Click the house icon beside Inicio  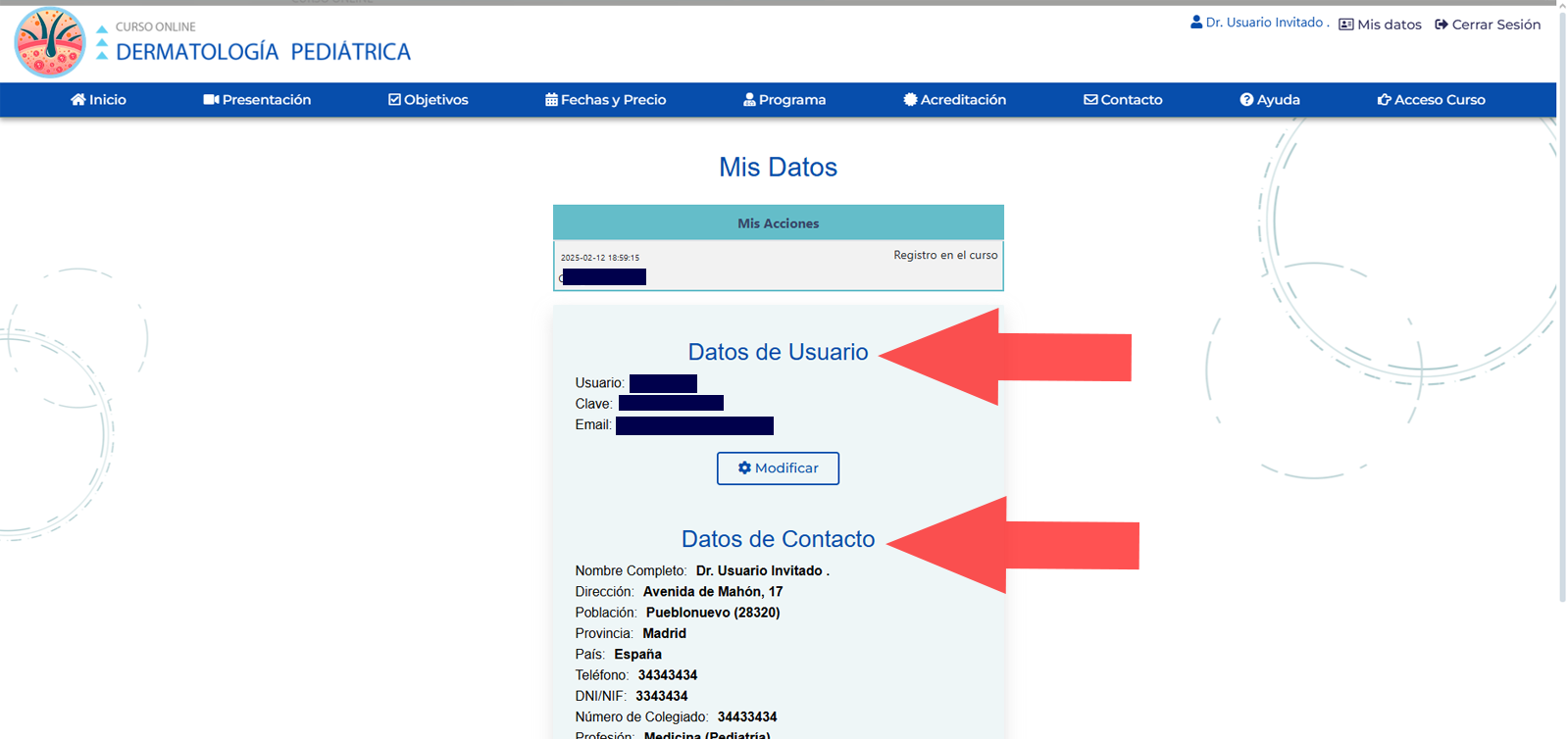point(78,100)
